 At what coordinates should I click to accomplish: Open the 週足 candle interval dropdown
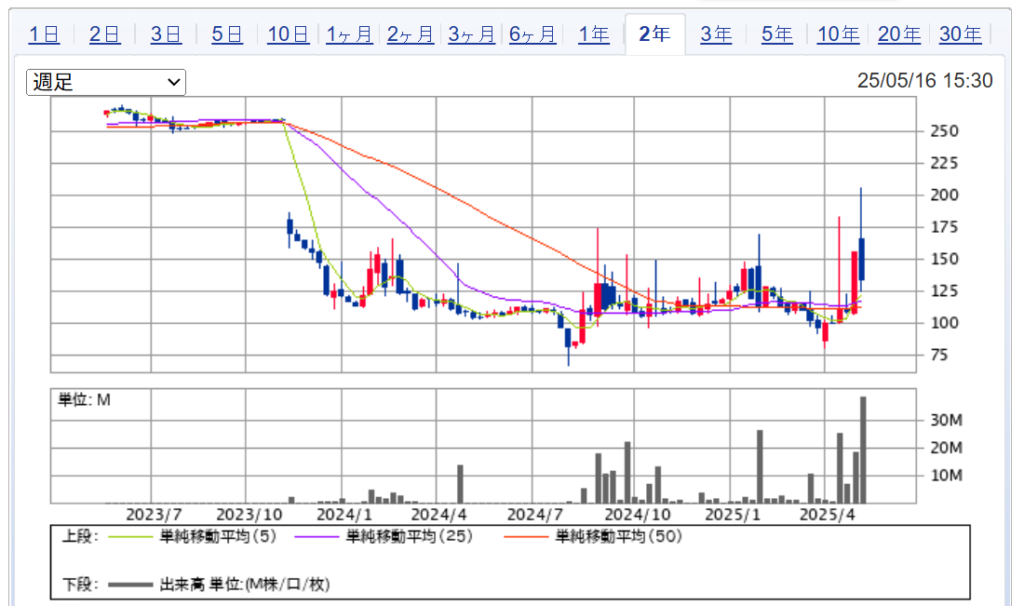pyautogui.click(x=106, y=82)
